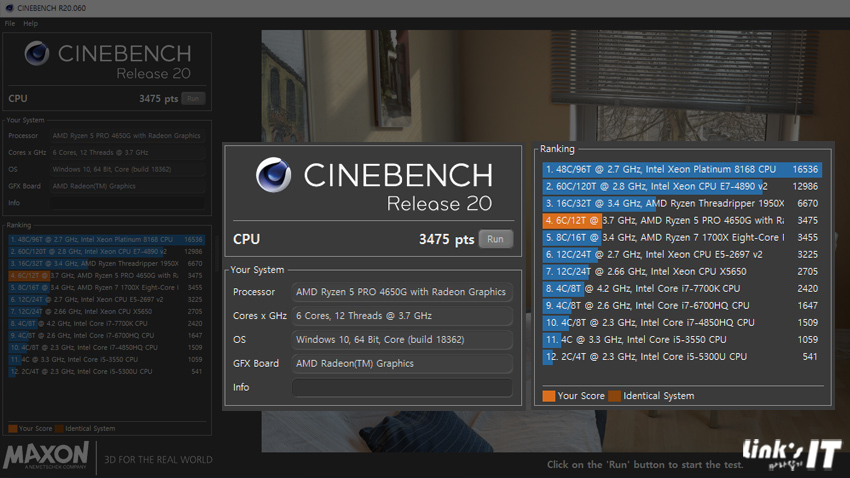Select Intel Xeon Platinum 8168 ranking row
This screenshot has height=478, width=850.
pyautogui.click(x=107, y=239)
